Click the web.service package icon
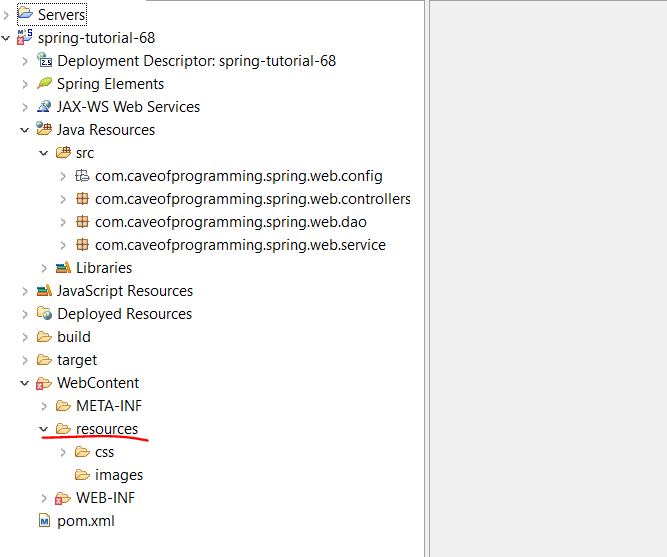The image size is (667, 557). [x=83, y=244]
